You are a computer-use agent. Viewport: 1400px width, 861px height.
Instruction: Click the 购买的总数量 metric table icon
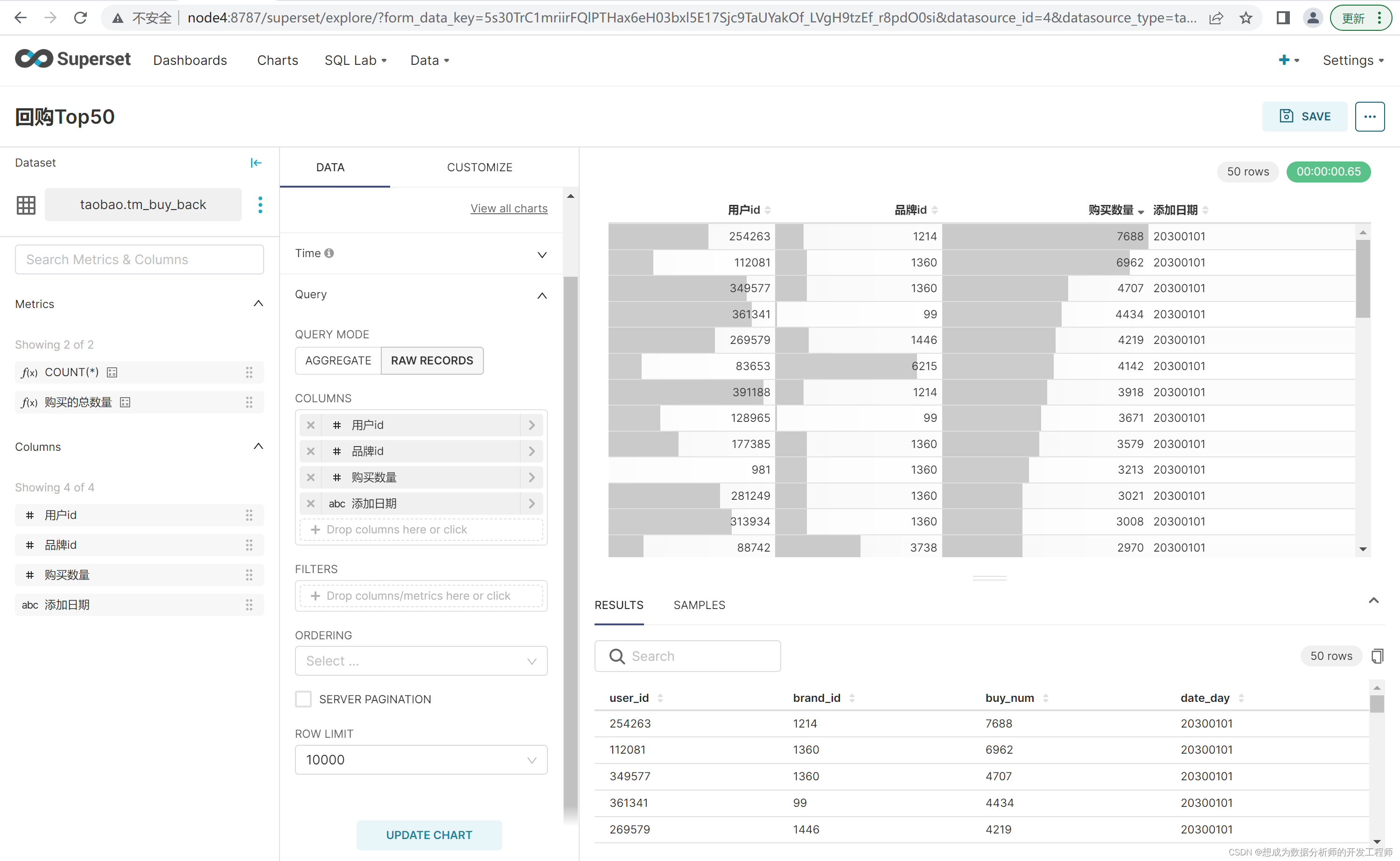coord(124,401)
